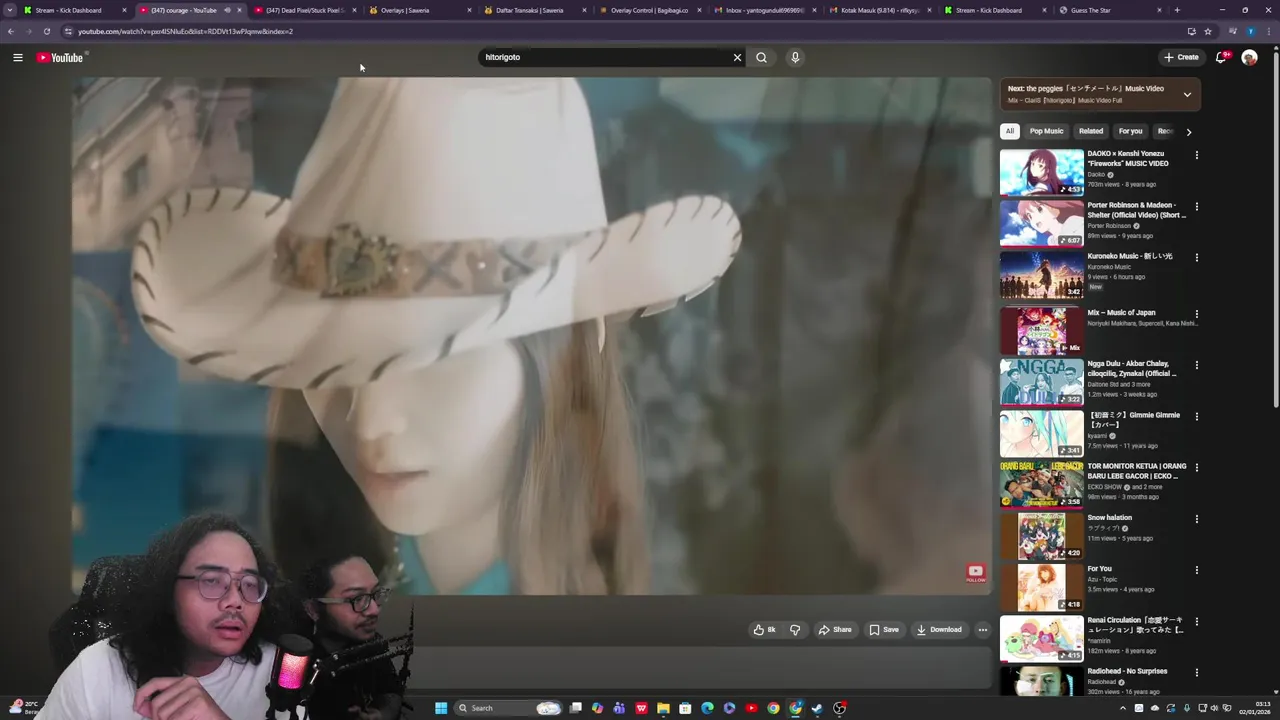The width and height of the screenshot is (1280, 720).
Task: Run search with the magnifier button
Action: (761, 57)
